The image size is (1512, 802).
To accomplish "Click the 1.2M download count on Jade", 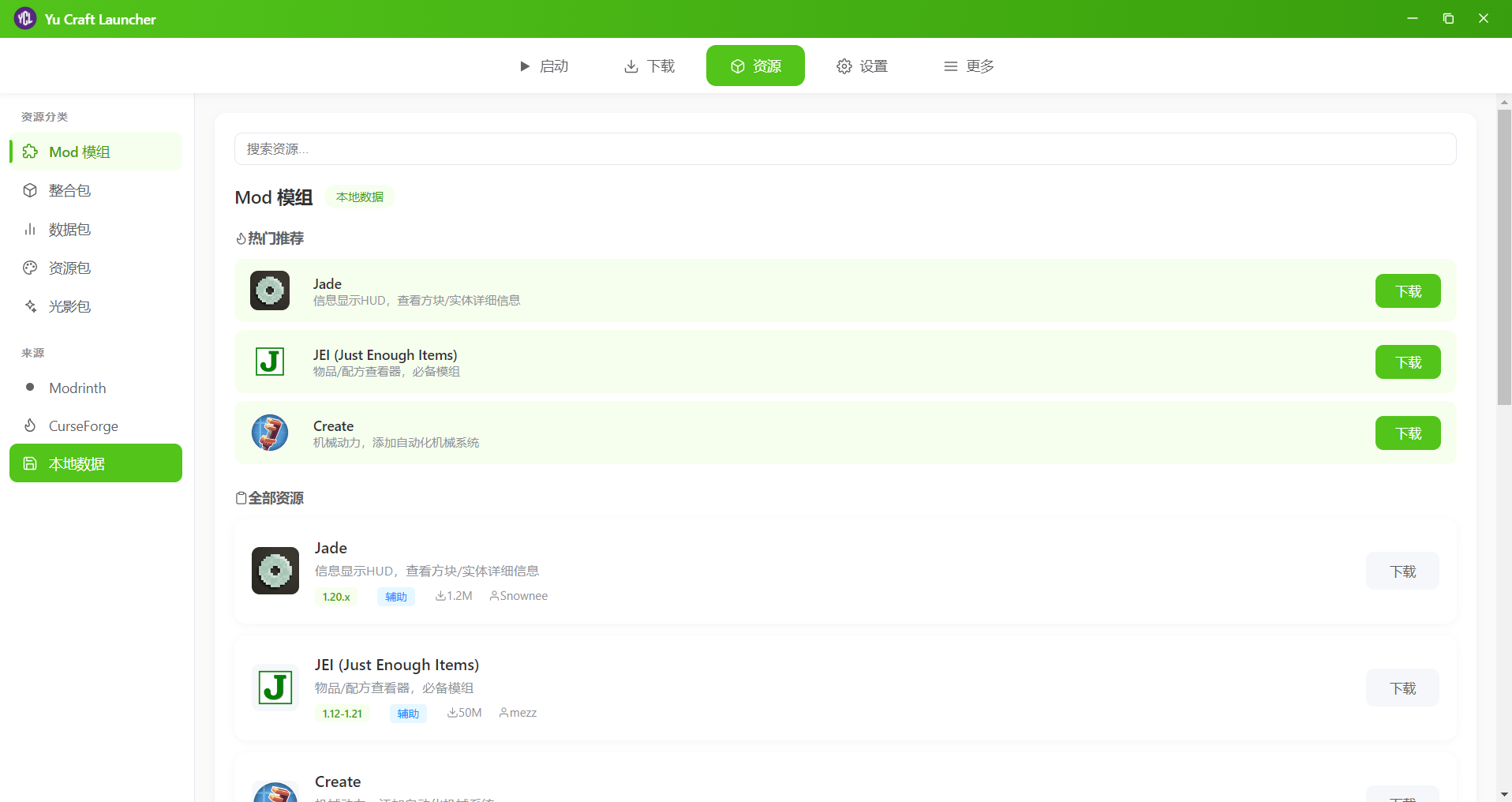I will (x=454, y=596).
